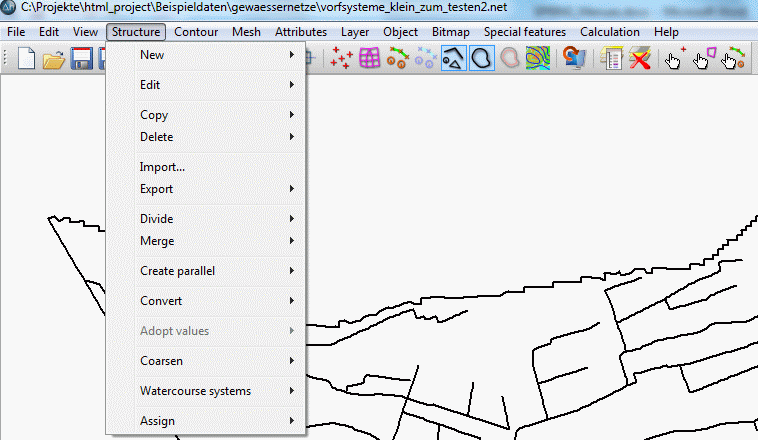Click the toolbar drag grip handle
The height and width of the screenshot is (440, 758).
(5, 59)
